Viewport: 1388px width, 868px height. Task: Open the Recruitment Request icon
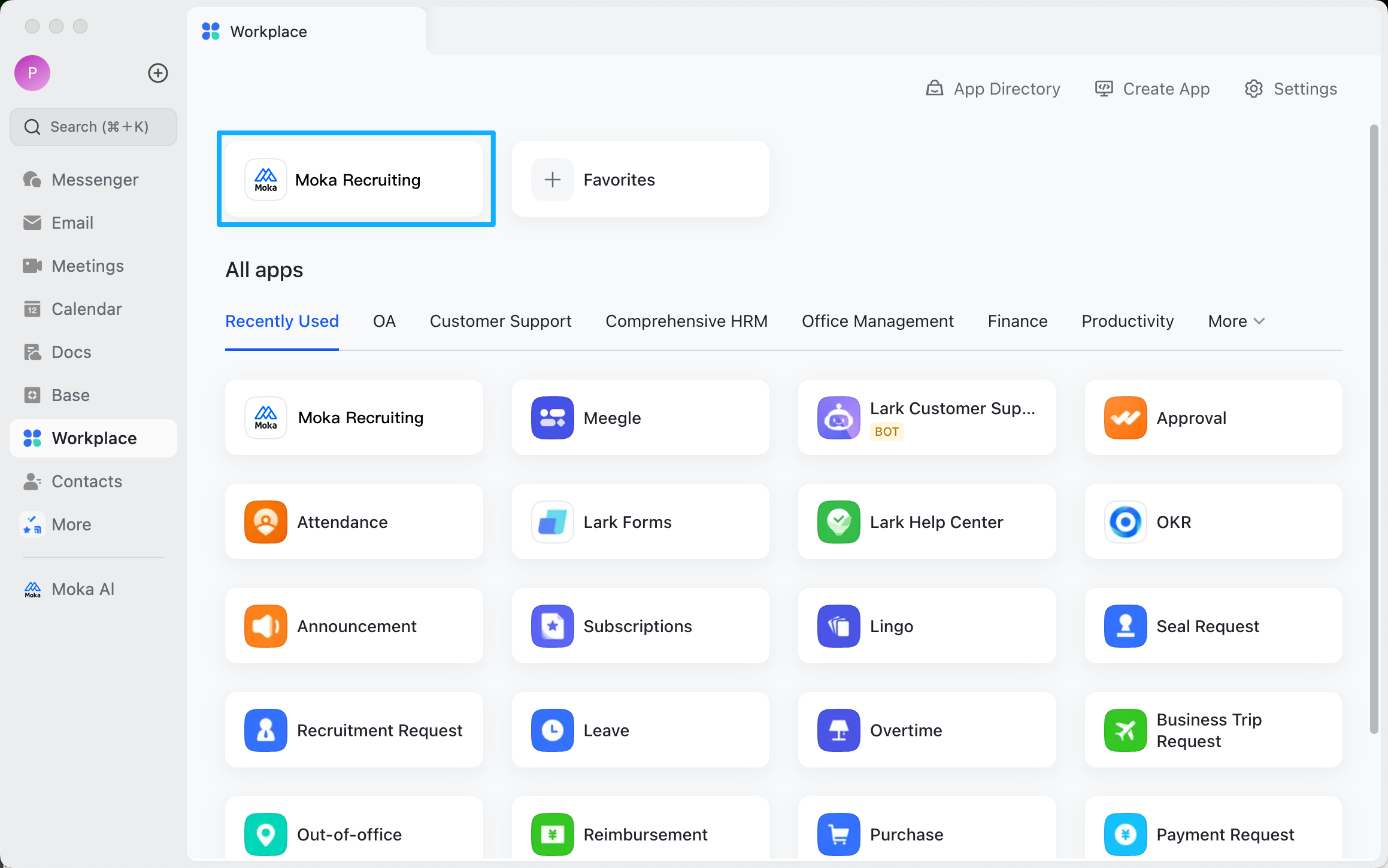[266, 730]
